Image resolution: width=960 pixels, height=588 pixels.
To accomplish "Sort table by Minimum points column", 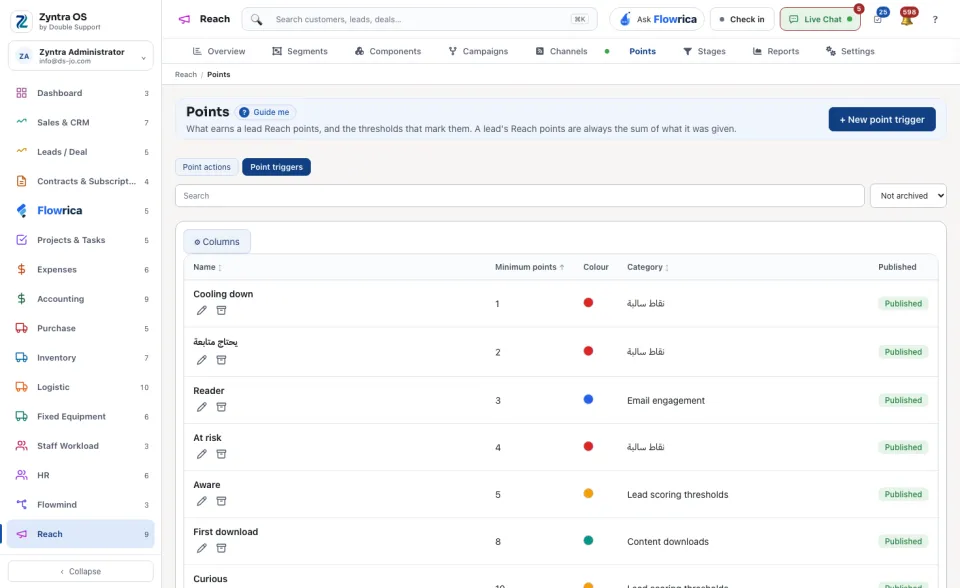I will pyautogui.click(x=530, y=268).
